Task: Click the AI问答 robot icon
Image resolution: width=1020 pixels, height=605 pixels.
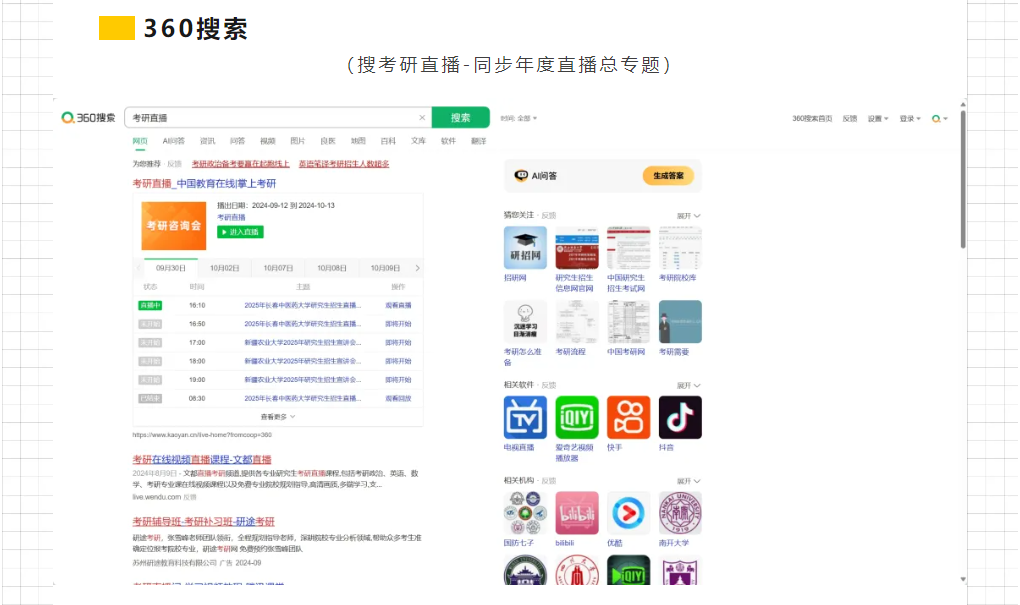Action: (521, 176)
